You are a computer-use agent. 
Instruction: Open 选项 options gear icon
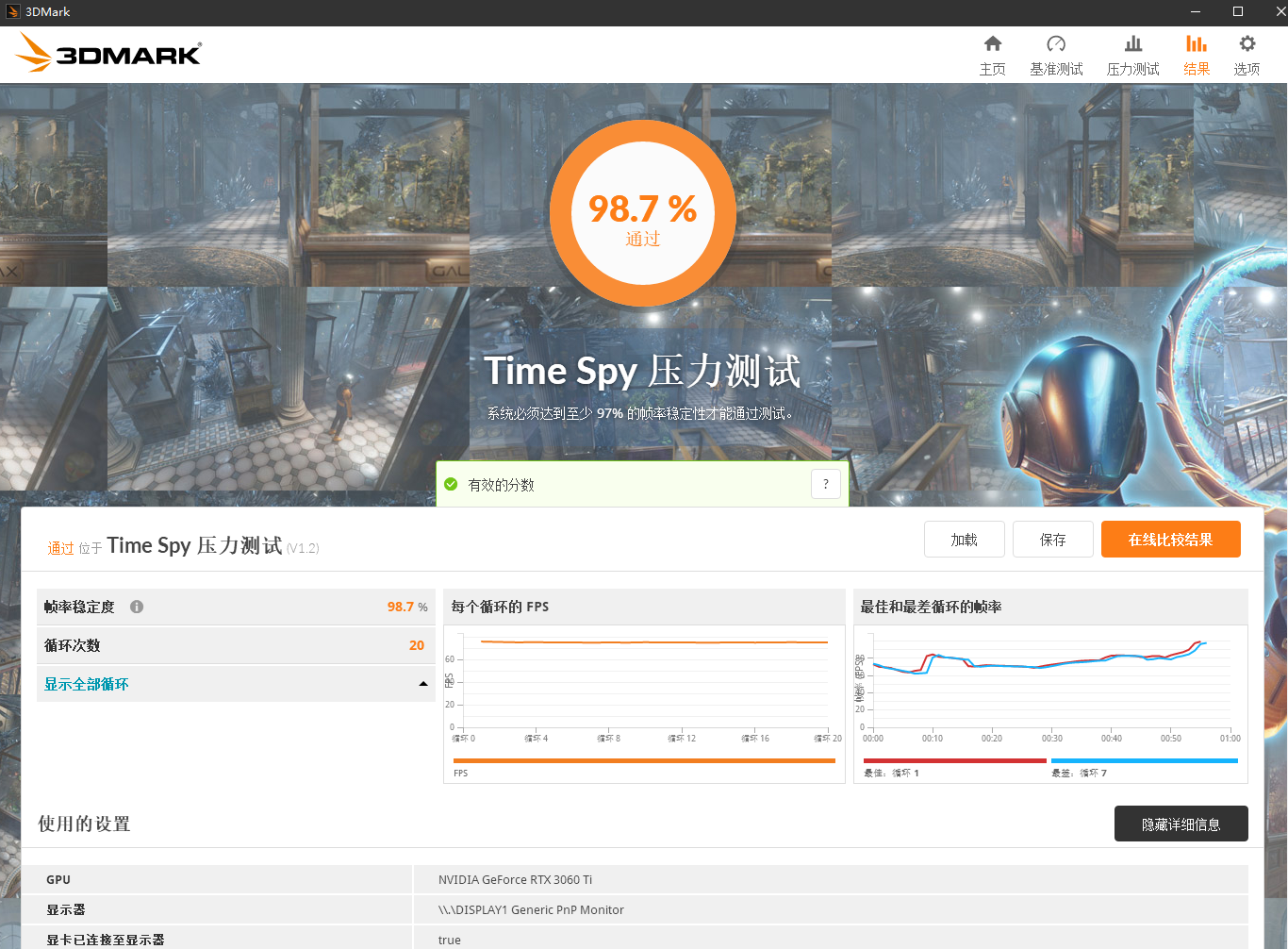pos(1247,44)
